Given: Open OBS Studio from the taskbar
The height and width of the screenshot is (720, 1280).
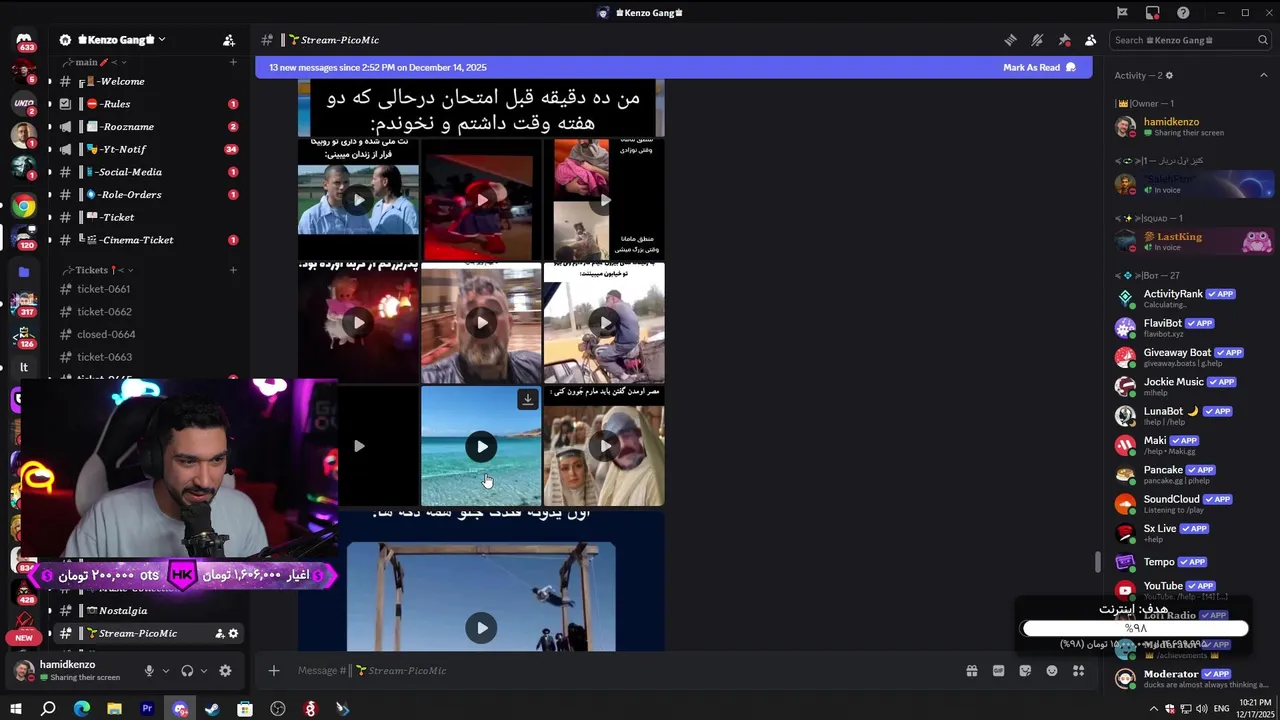Looking at the screenshot, I should (x=278, y=709).
